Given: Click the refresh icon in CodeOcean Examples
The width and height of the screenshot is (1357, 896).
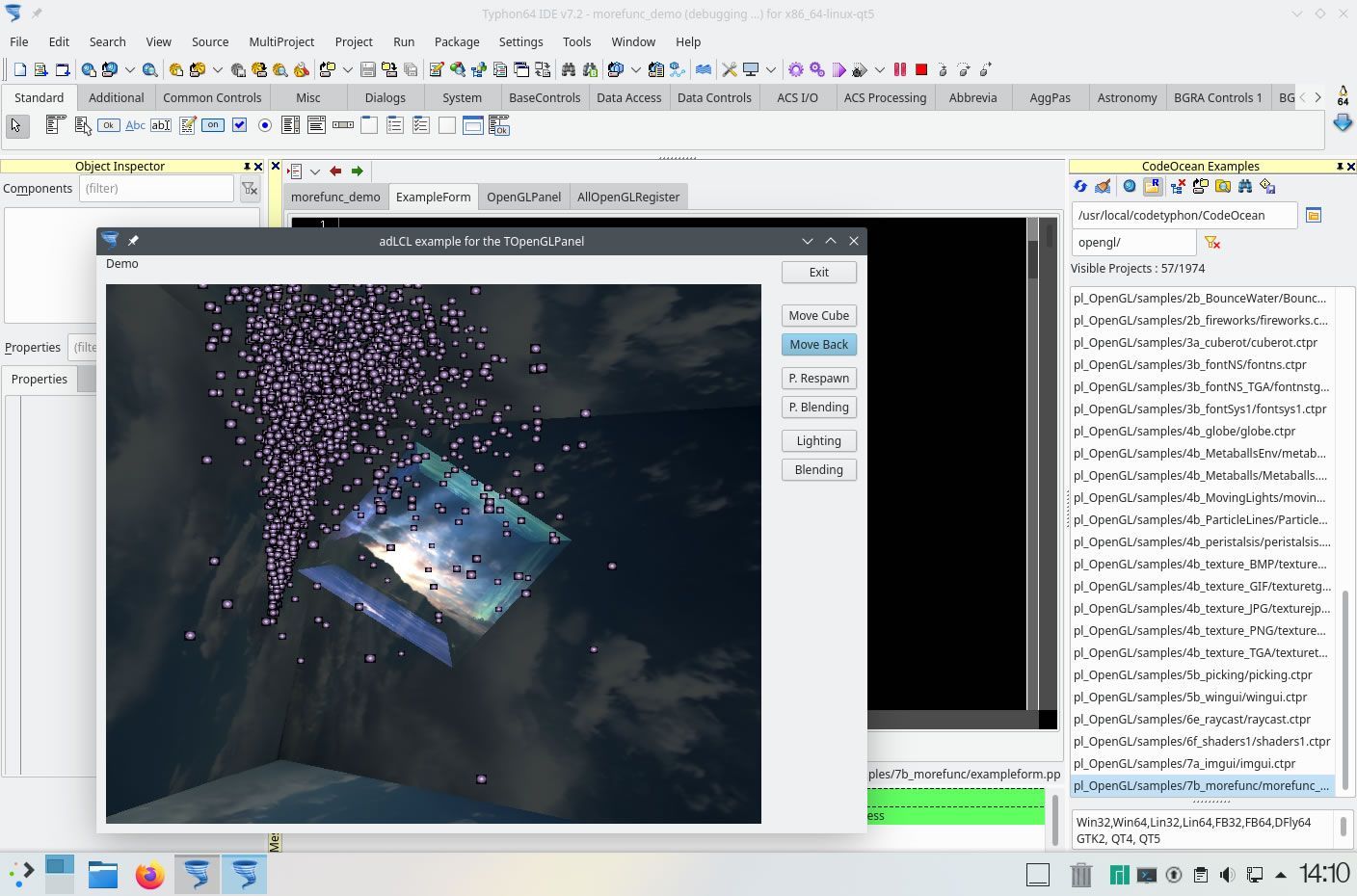Looking at the screenshot, I should (1080, 186).
